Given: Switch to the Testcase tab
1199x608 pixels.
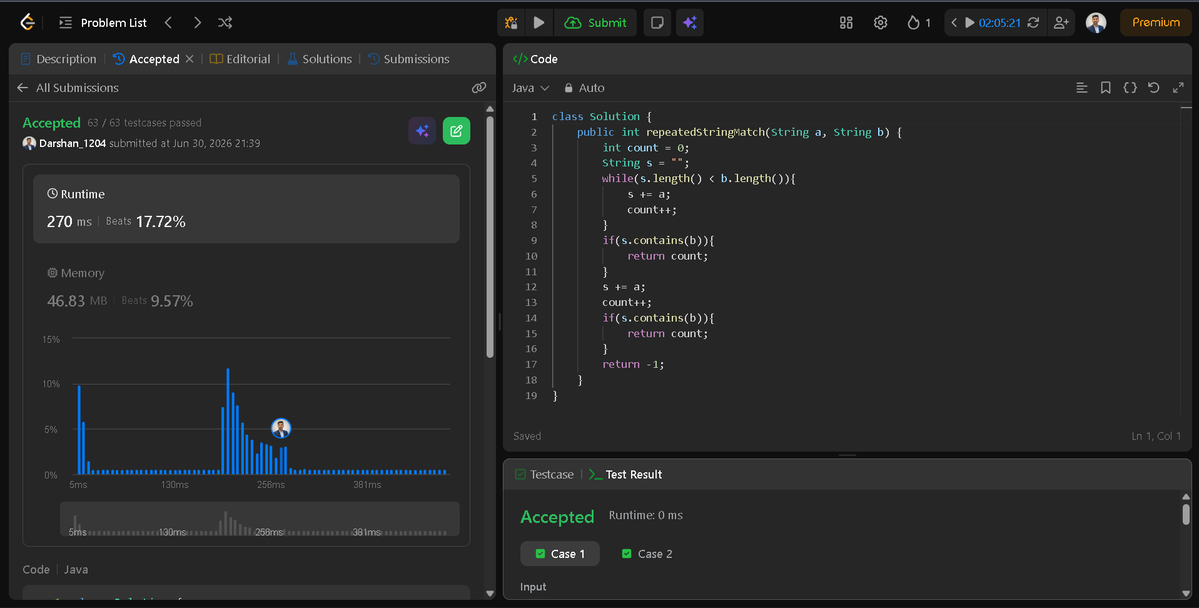Looking at the screenshot, I should [x=544, y=474].
